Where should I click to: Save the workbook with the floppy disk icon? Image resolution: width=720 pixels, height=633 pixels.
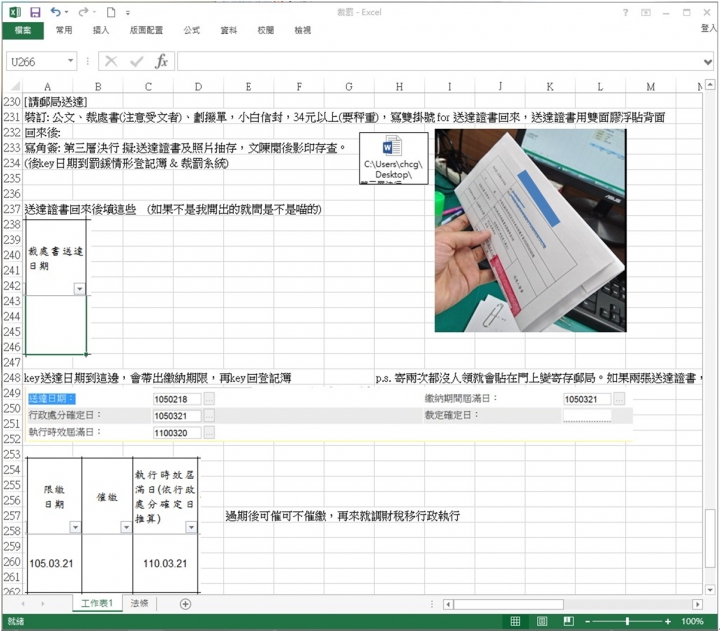click(x=35, y=12)
